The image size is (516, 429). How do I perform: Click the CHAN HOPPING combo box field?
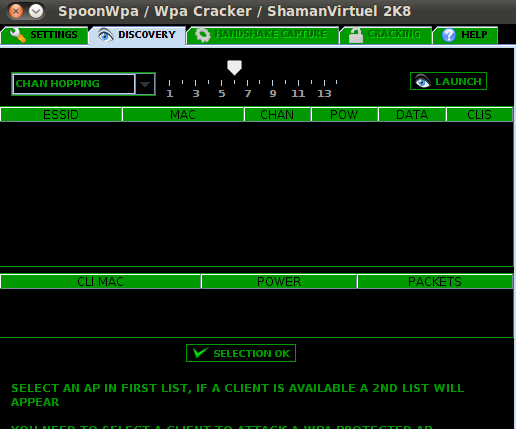coord(74,84)
